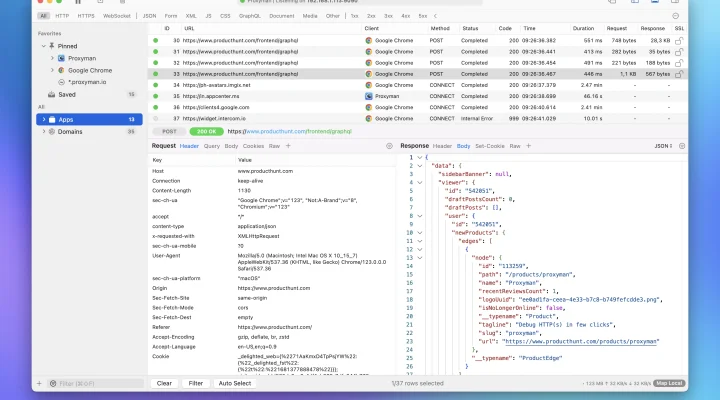Toggle the WebSocket protocol filter

(117, 16)
